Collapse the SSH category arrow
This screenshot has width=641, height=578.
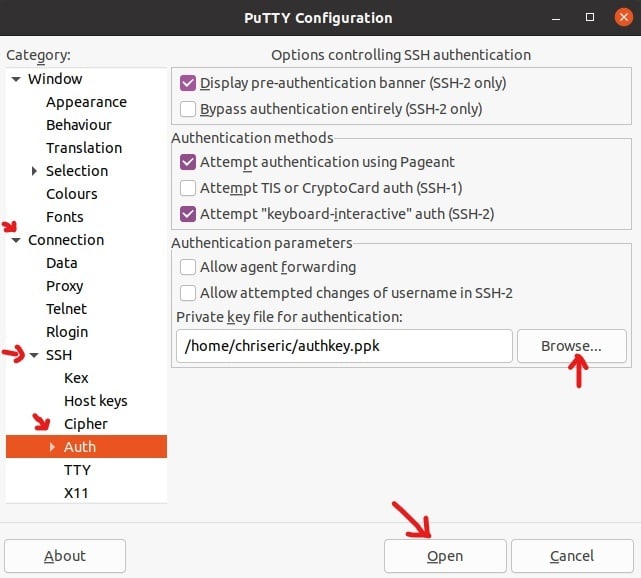(34, 355)
